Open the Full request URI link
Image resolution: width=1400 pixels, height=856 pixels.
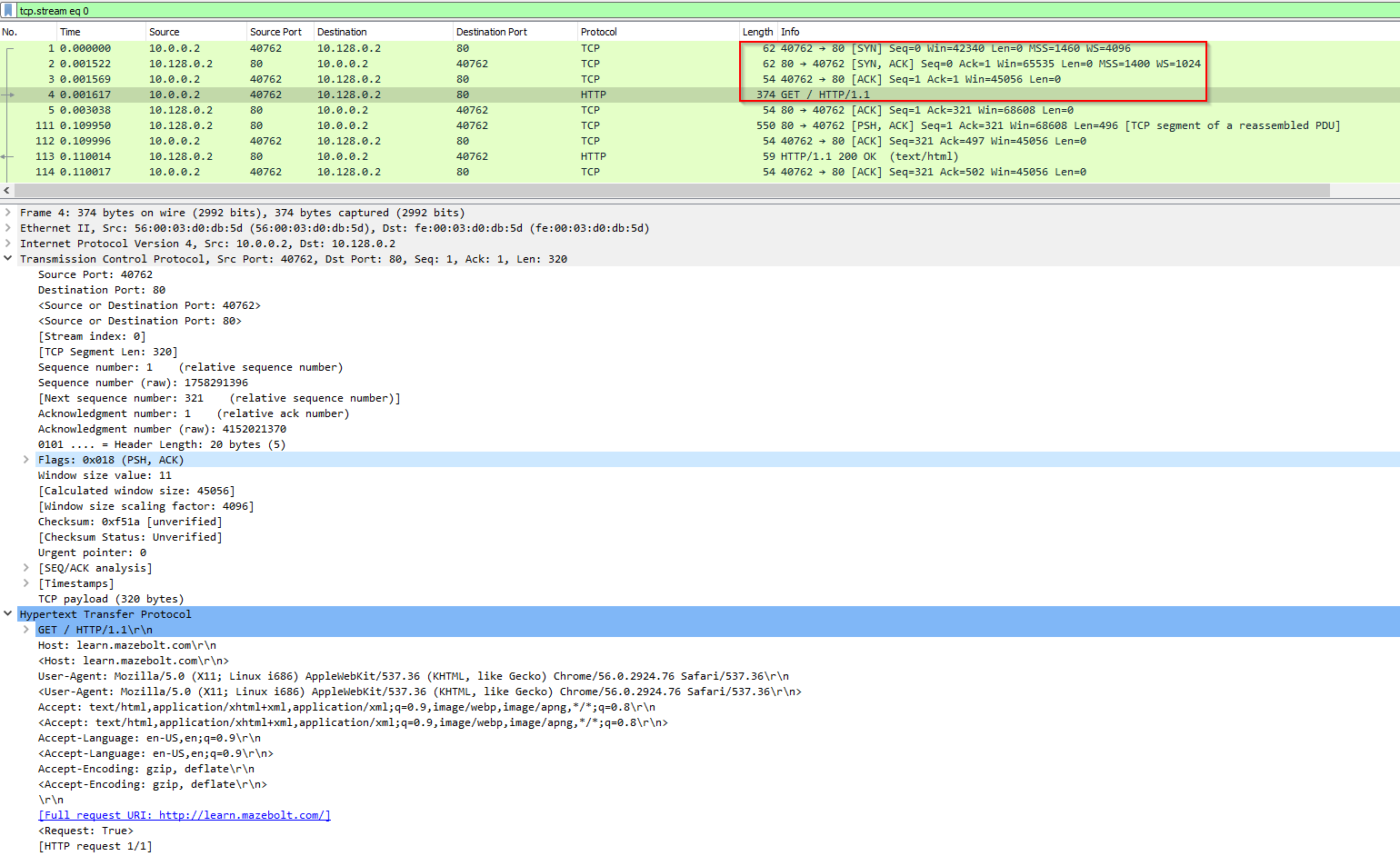(x=184, y=815)
